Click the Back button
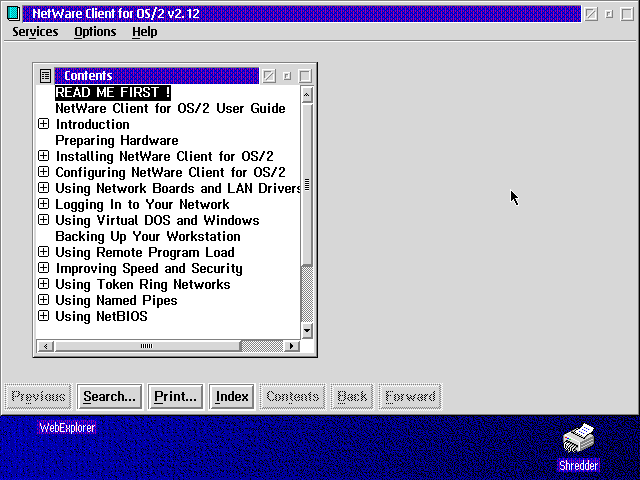640x480 pixels. 352,396
